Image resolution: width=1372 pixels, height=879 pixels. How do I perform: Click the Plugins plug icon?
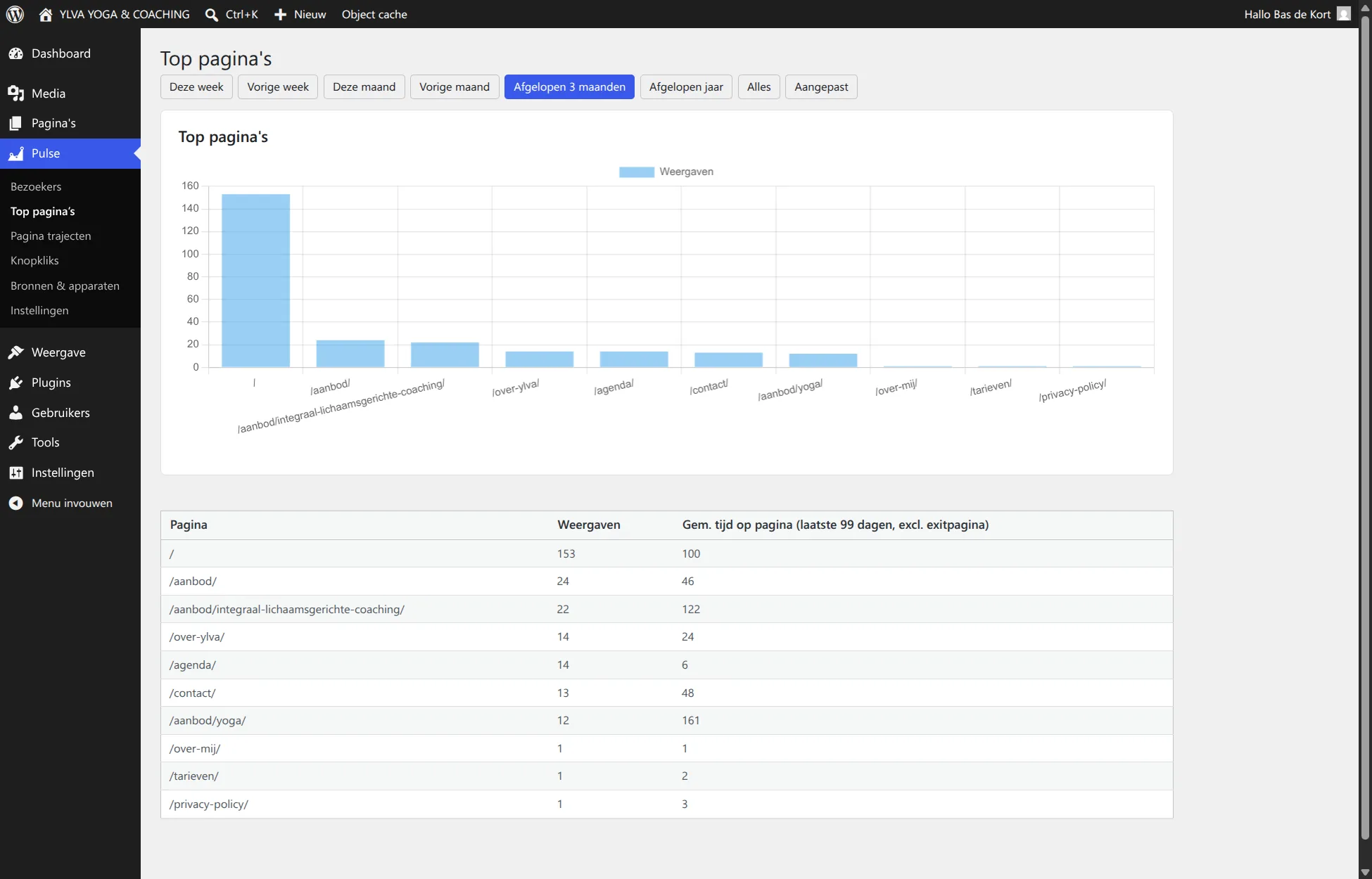[15, 383]
